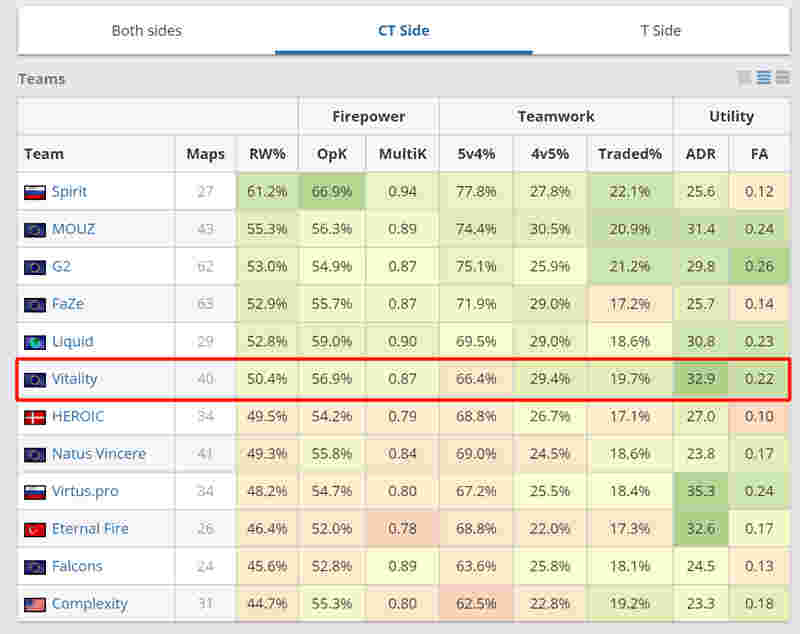Open the G2 team link
This screenshot has width=800, height=634.
click(x=61, y=266)
